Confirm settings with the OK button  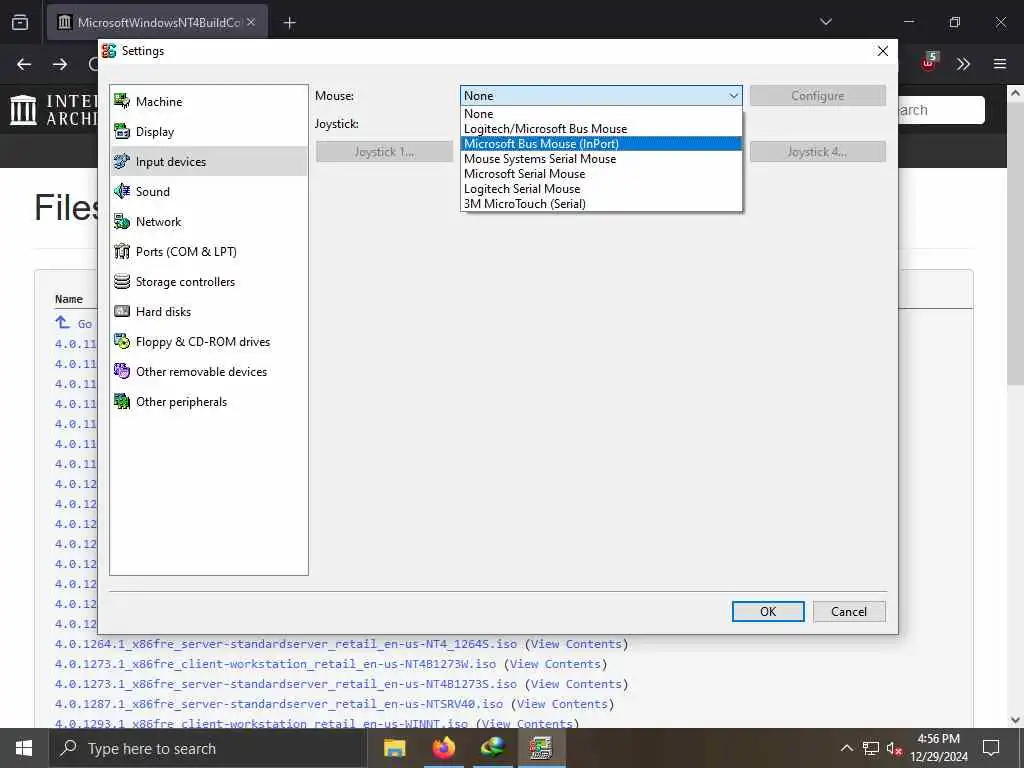tap(768, 611)
